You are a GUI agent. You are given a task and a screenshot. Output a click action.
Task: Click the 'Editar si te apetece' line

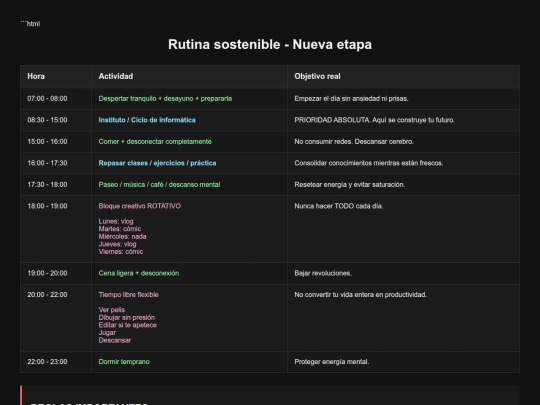(x=127, y=325)
